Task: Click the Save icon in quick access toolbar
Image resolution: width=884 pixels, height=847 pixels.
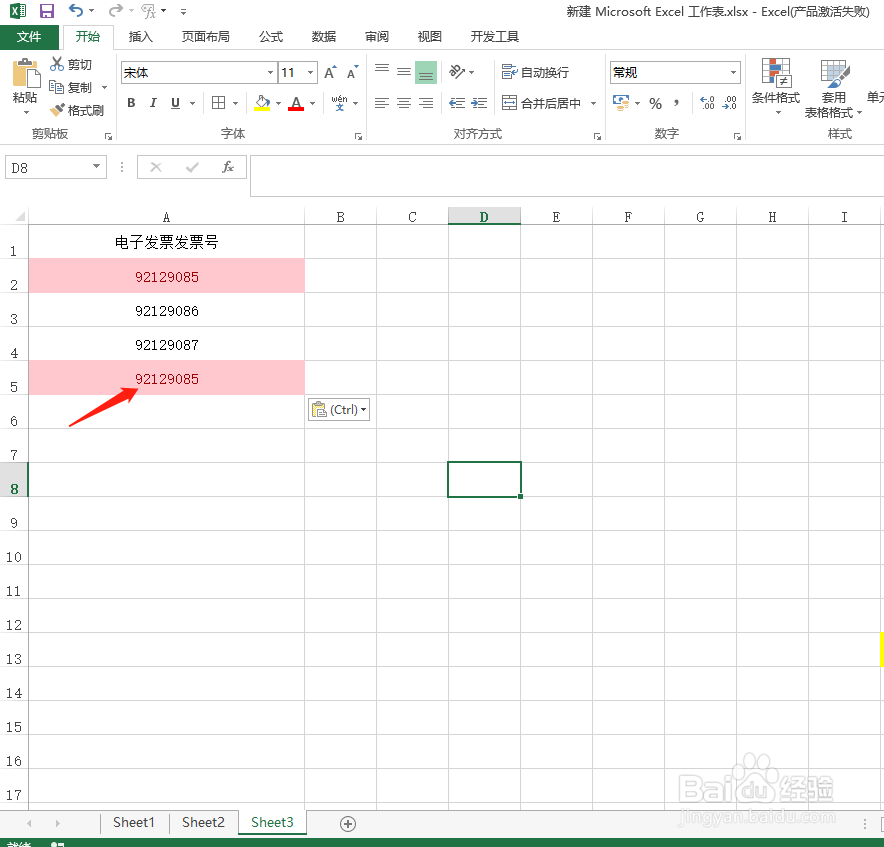Action: (x=46, y=11)
